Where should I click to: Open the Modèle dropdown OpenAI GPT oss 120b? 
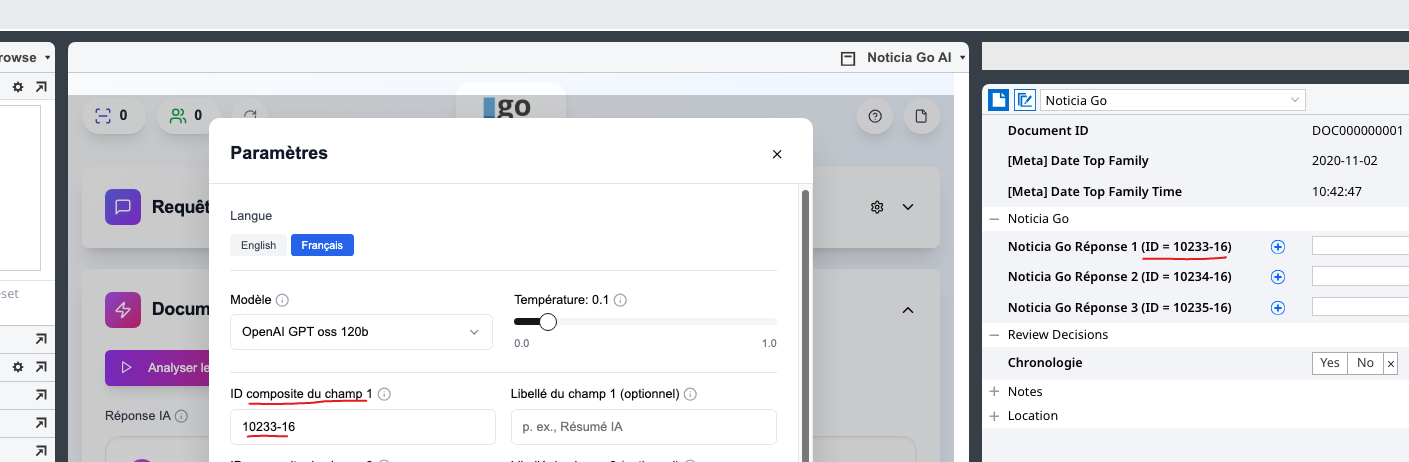[361, 332]
